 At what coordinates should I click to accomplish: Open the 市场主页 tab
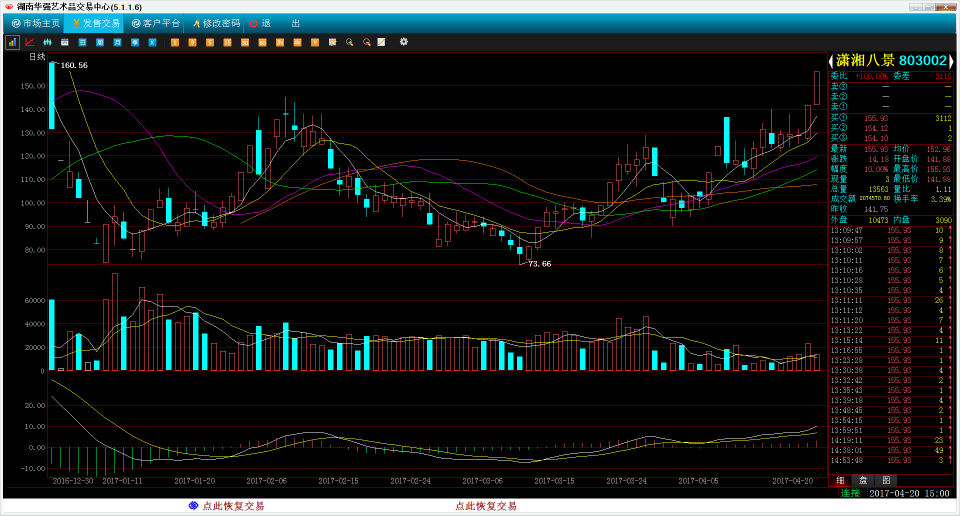pyautogui.click(x=36, y=23)
